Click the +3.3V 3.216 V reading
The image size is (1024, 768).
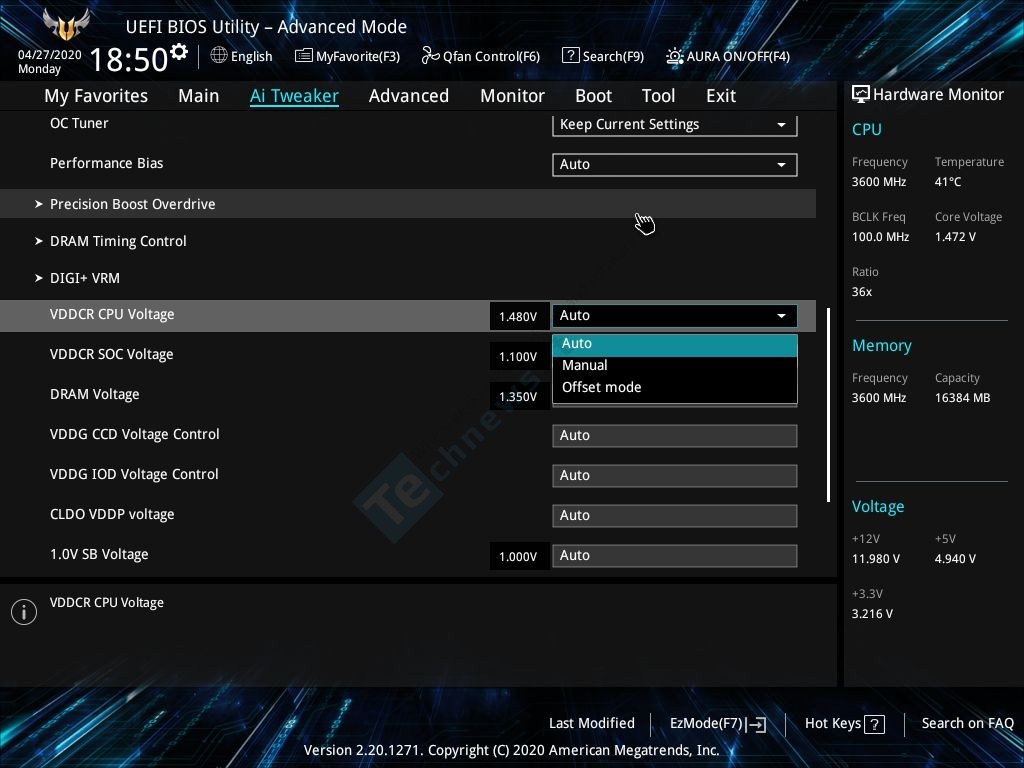[x=872, y=614]
